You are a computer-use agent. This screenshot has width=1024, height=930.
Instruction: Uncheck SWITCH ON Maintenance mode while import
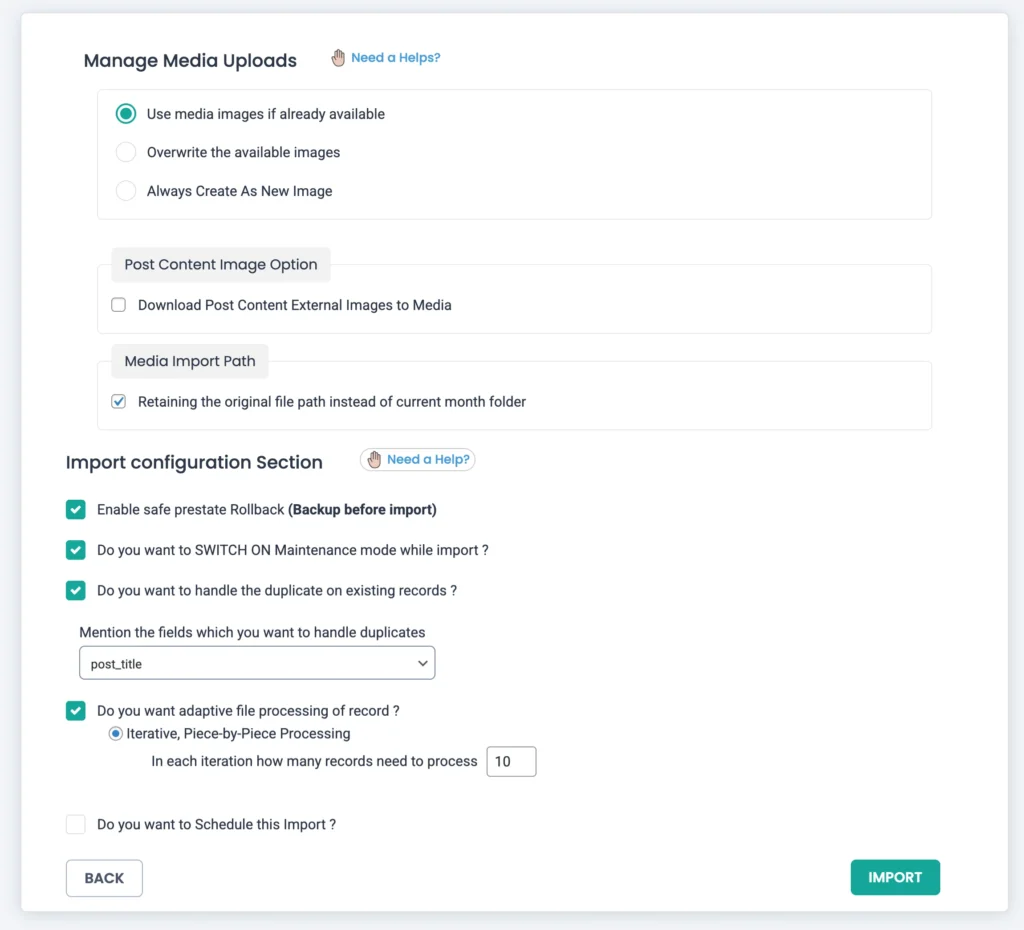point(75,550)
